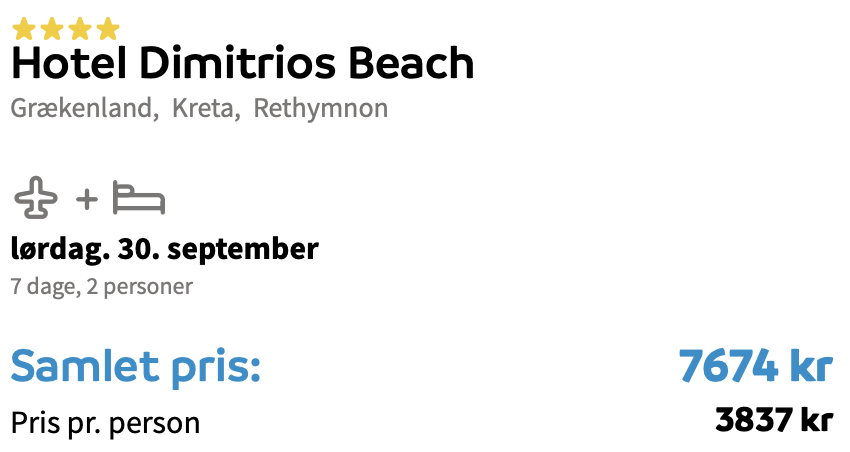
Task: Click the Rethymnon location text
Action: tap(321, 108)
